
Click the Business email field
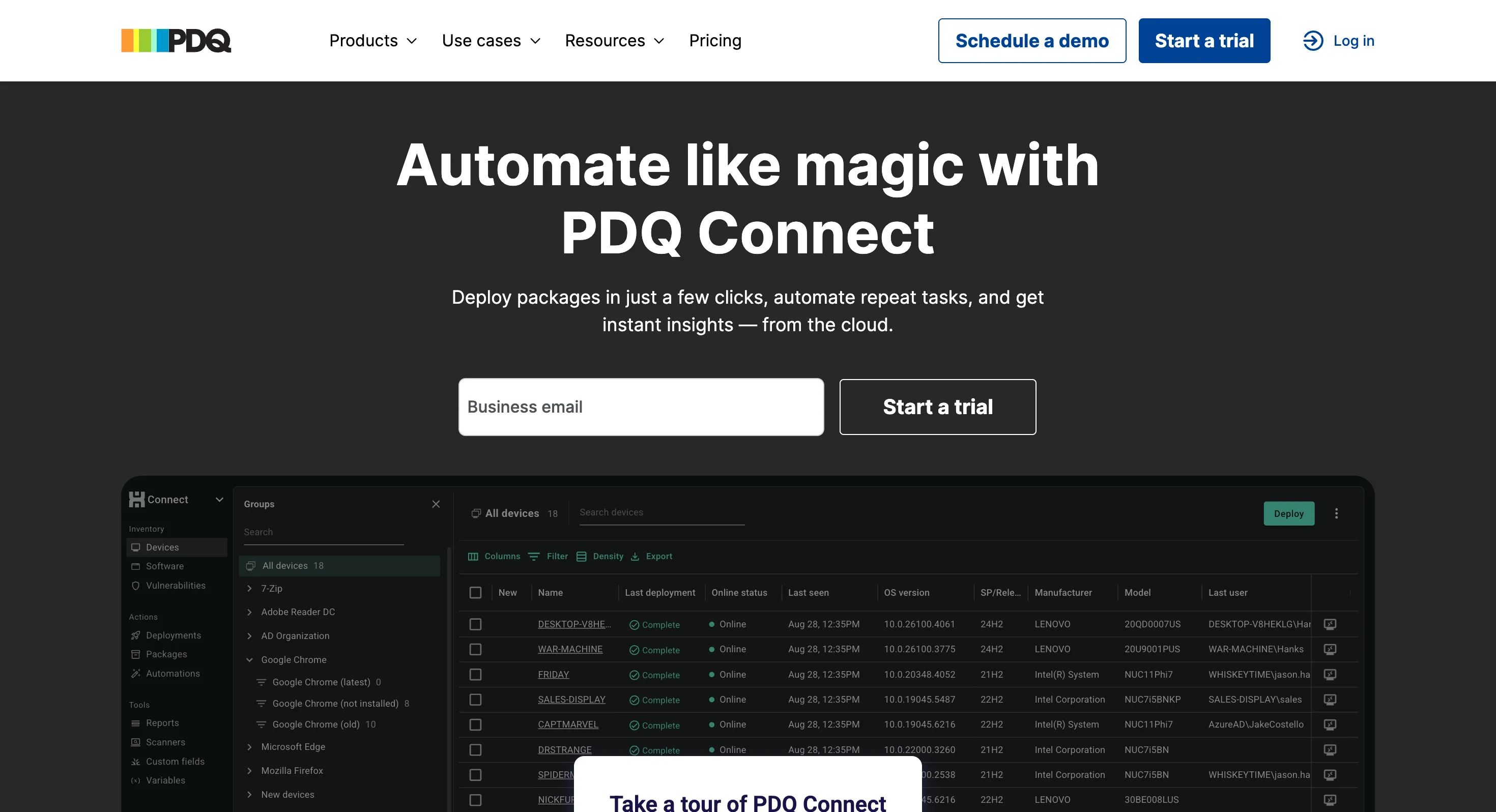(x=641, y=407)
